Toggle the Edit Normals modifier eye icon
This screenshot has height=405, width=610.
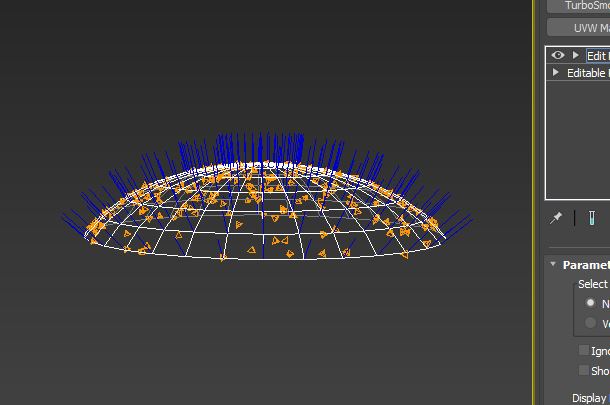click(558, 56)
